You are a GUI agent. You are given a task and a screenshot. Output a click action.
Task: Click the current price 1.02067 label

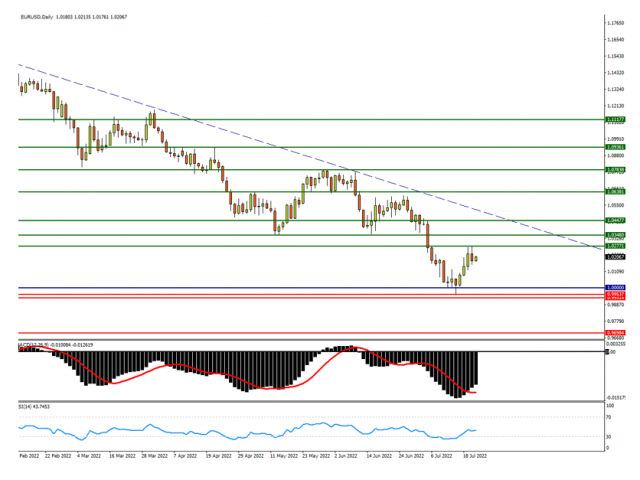pyautogui.click(x=616, y=257)
